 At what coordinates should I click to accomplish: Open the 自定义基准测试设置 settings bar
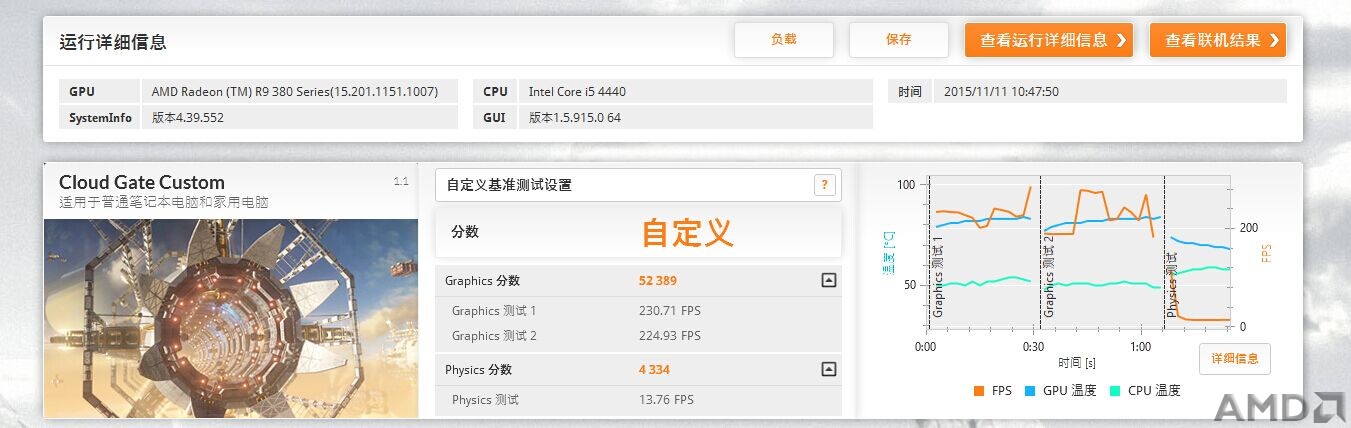638,185
